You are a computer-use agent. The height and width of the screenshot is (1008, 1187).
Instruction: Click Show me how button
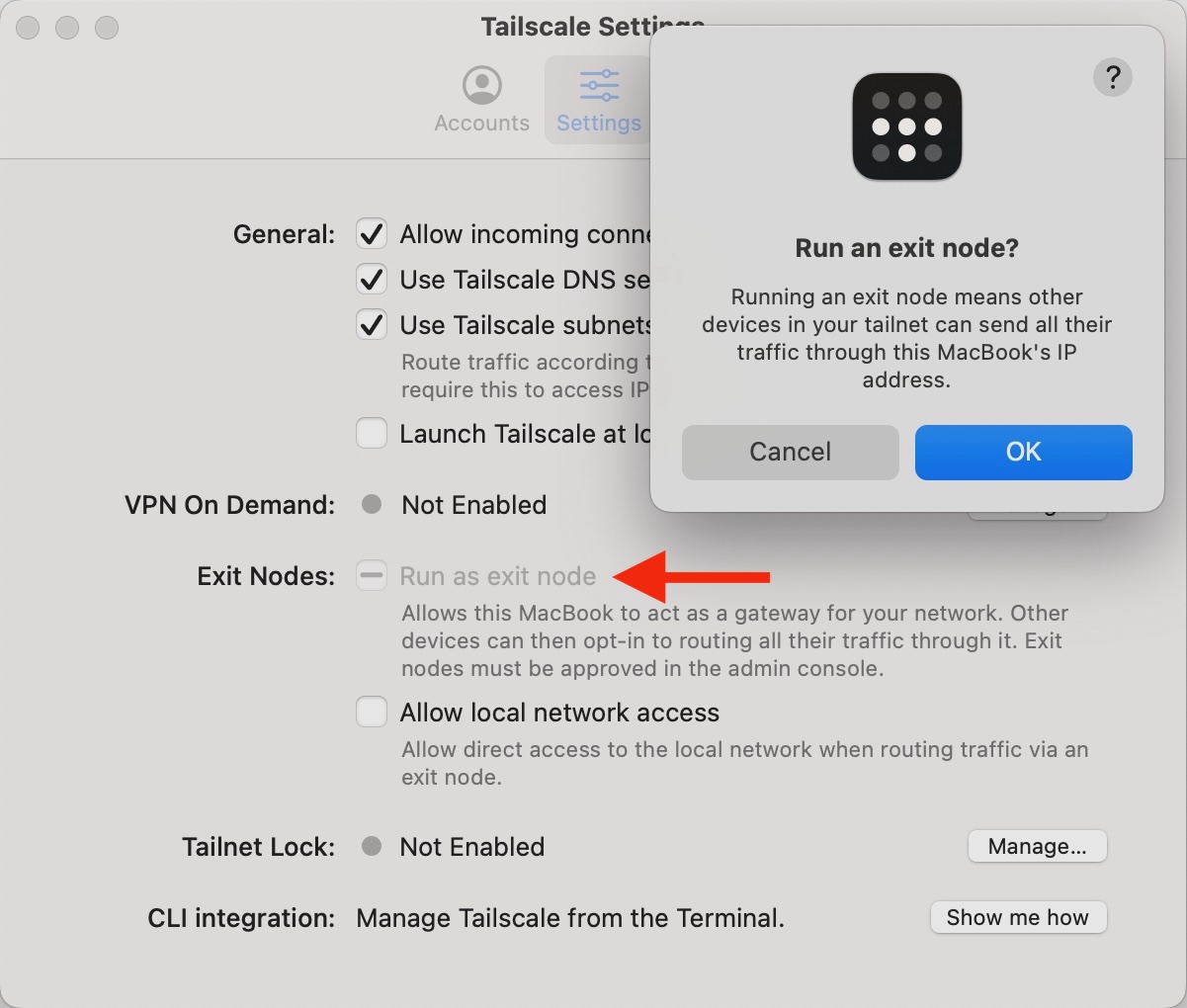pyautogui.click(x=1018, y=918)
